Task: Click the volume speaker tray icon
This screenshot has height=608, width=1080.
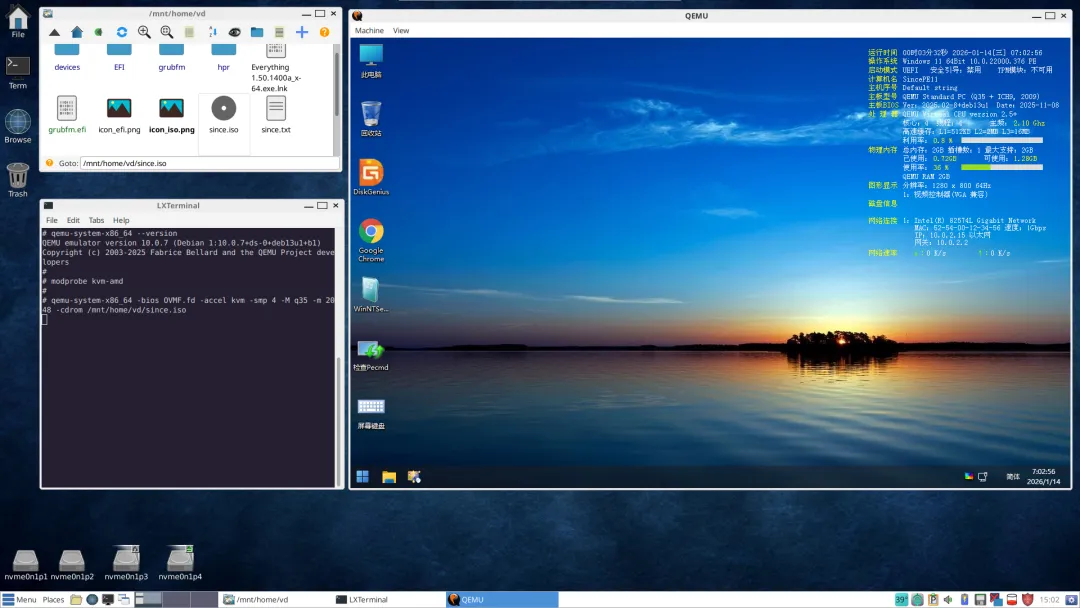Action: point(948,600)
